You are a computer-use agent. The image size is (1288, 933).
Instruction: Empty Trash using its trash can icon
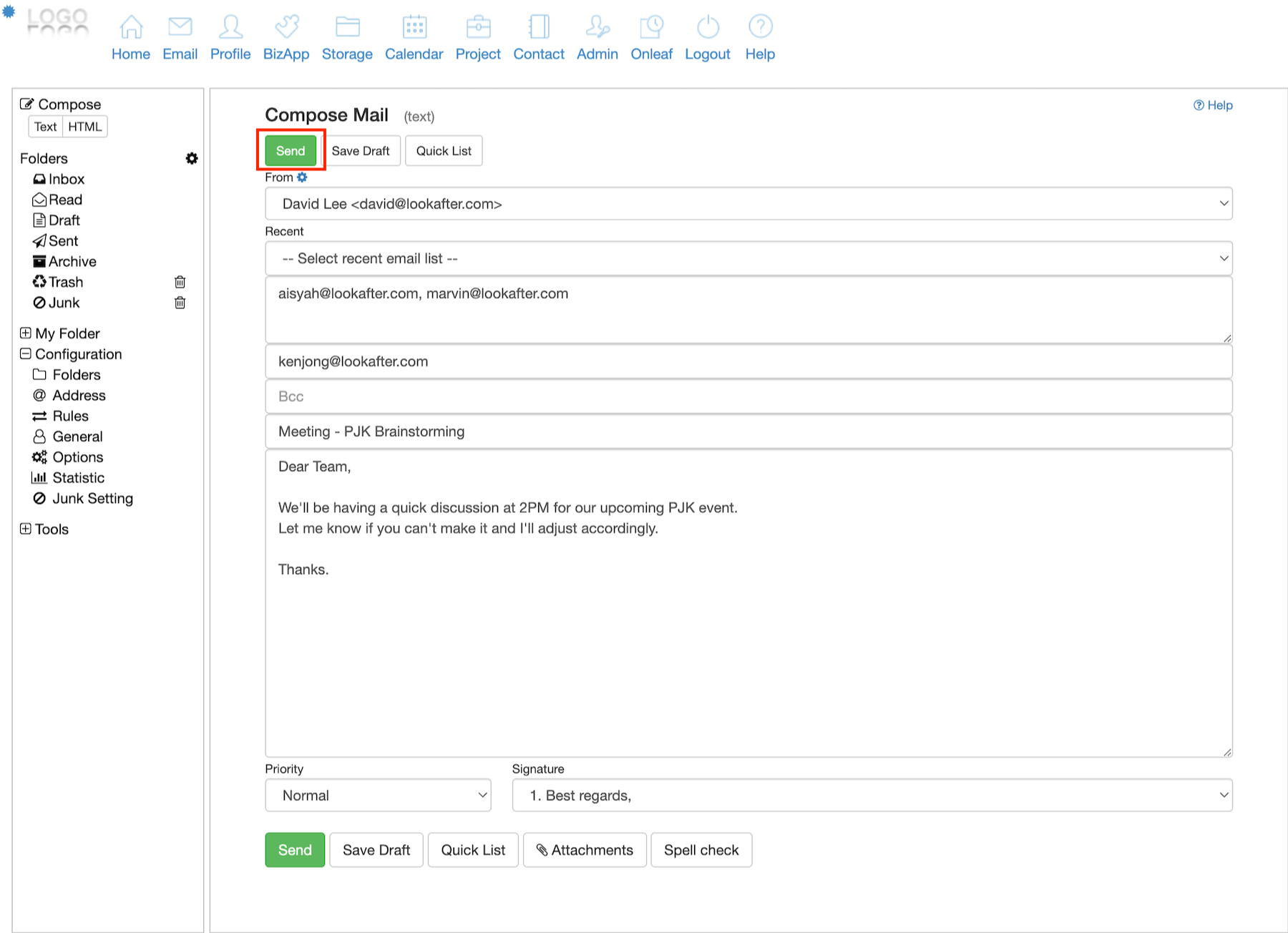tap(180, 282)
